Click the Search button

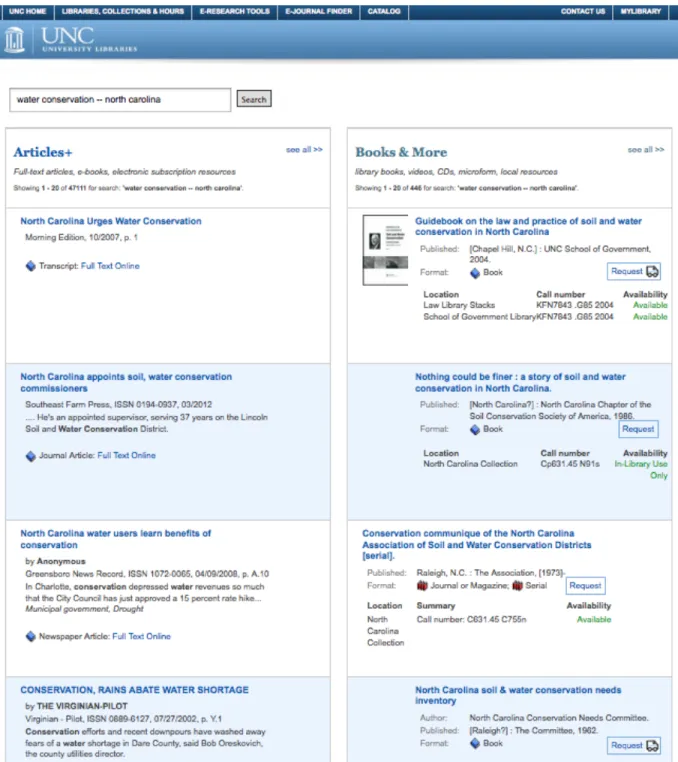coord(254,99)
